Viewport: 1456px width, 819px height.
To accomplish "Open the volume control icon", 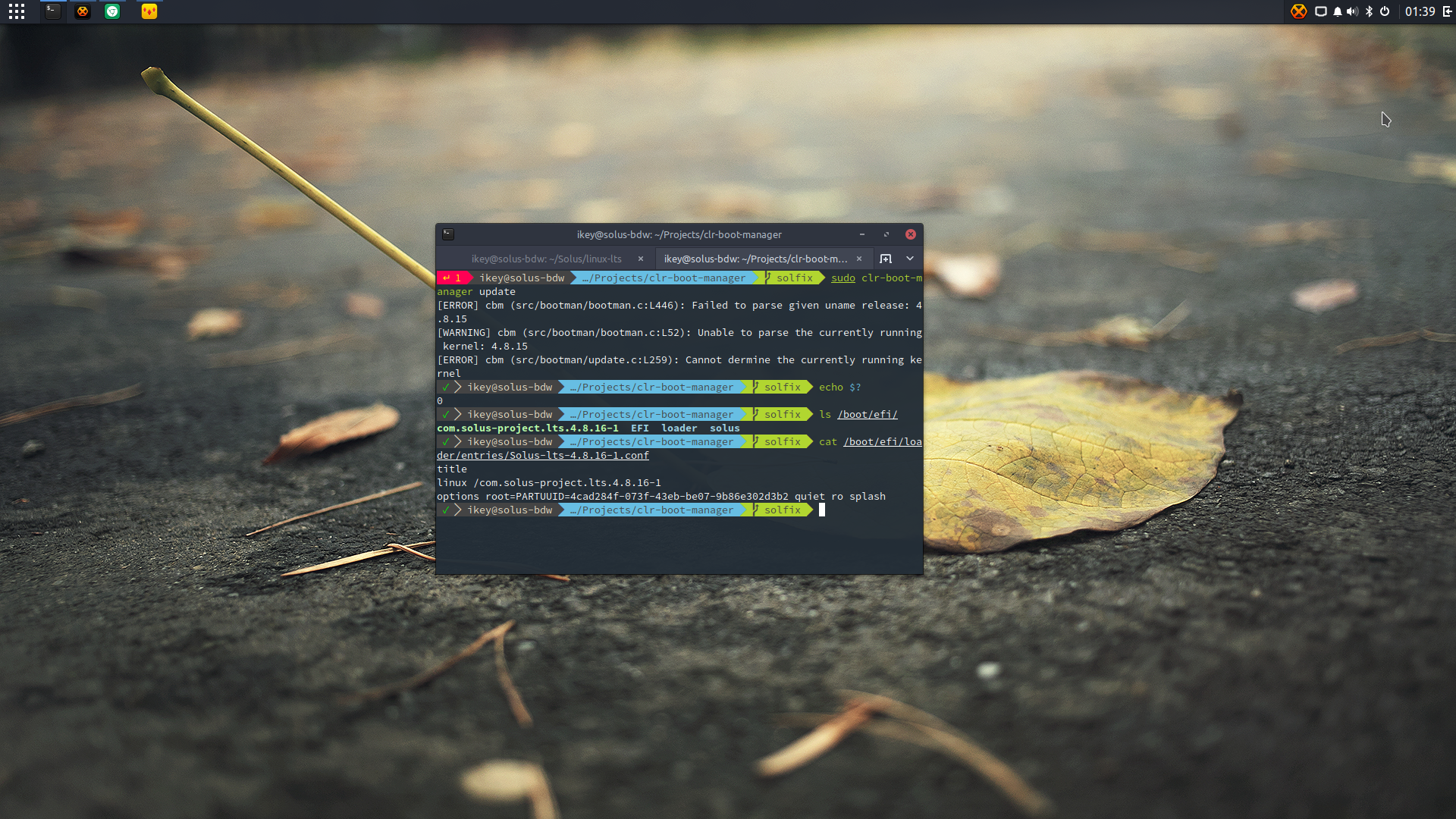I will pyautogui.click(x=1352, y=11).
